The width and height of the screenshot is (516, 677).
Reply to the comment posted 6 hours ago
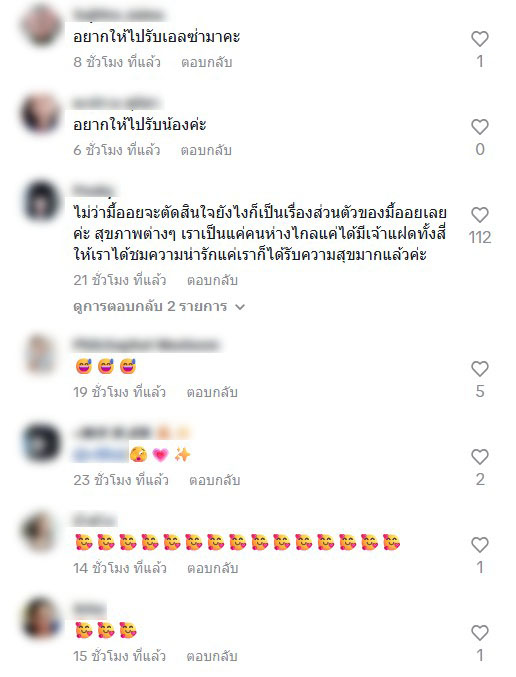coord(206,150)
